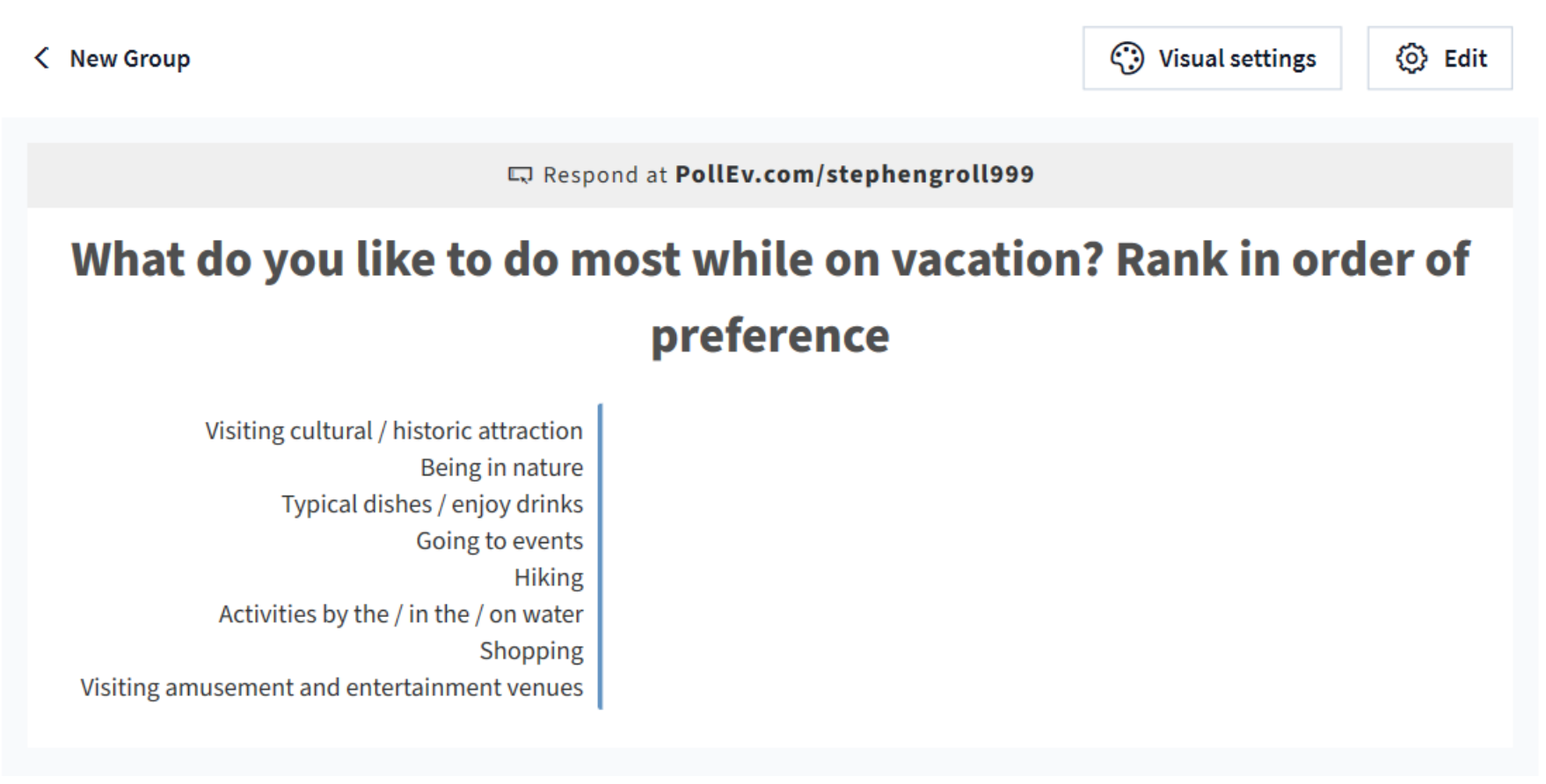Click the palette icon in Visual settings
The image size is (1546, 784).
coord(1127,58)
